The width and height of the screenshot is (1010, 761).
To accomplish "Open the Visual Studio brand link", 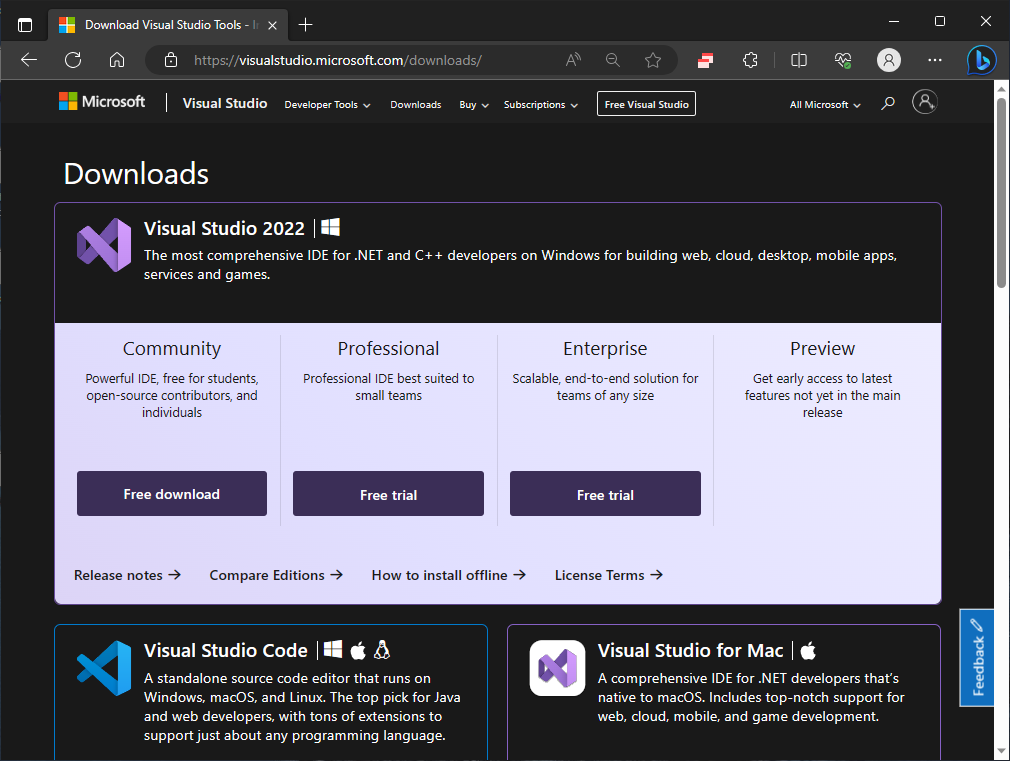I will coord(225,103).
